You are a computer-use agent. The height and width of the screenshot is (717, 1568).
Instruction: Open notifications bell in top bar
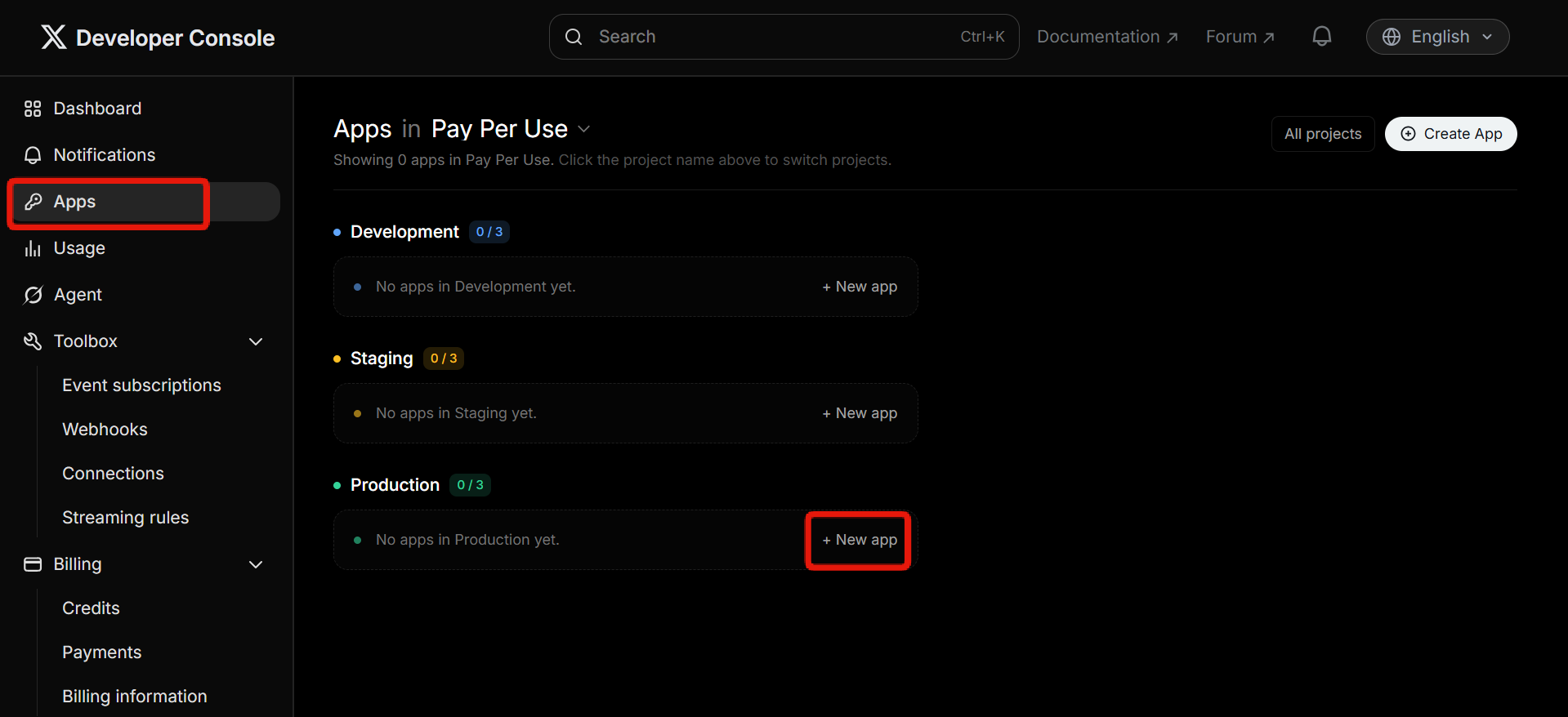pyautogui.click(x=1321, y=37)
